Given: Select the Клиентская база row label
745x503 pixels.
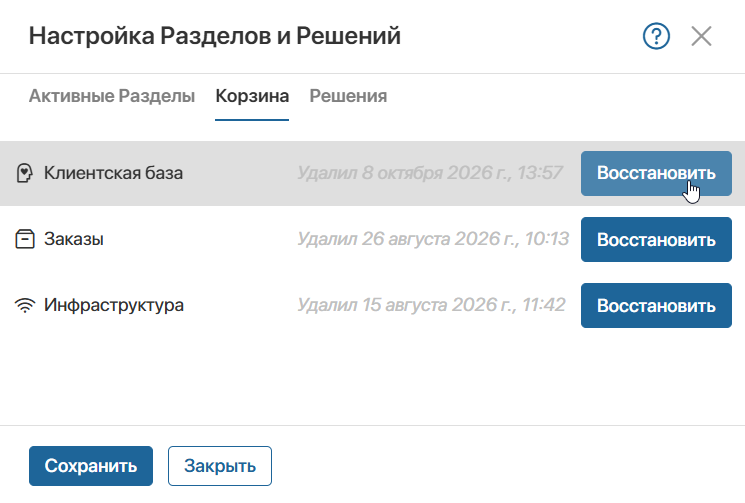Looking at the screenshot, I should pyautogui.click(x=113, y=173).
